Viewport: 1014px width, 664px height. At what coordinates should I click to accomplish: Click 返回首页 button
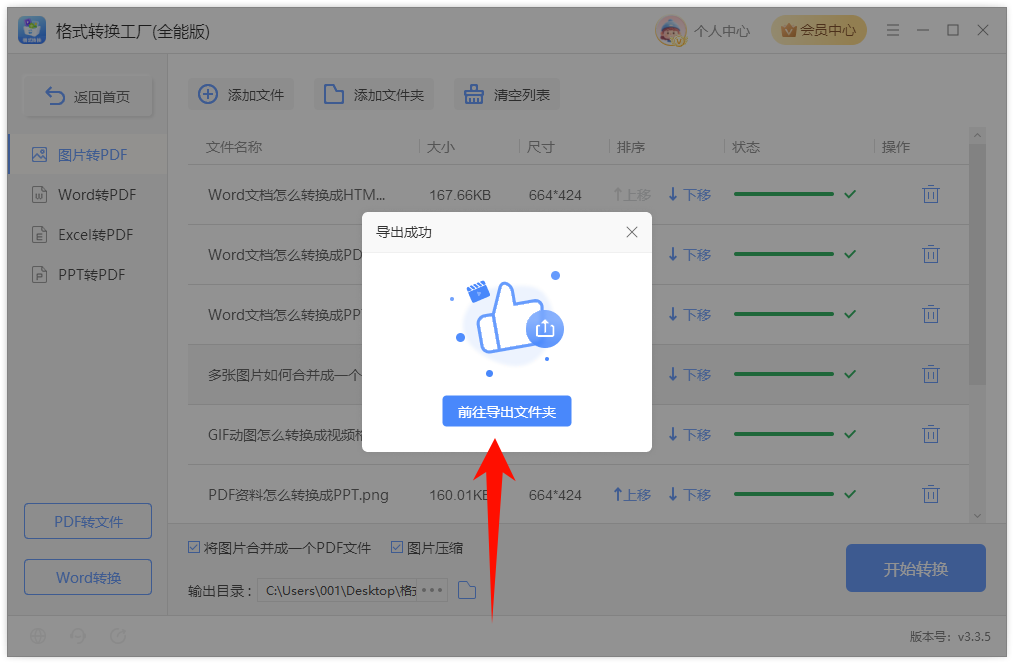click(x=88, y=97)
